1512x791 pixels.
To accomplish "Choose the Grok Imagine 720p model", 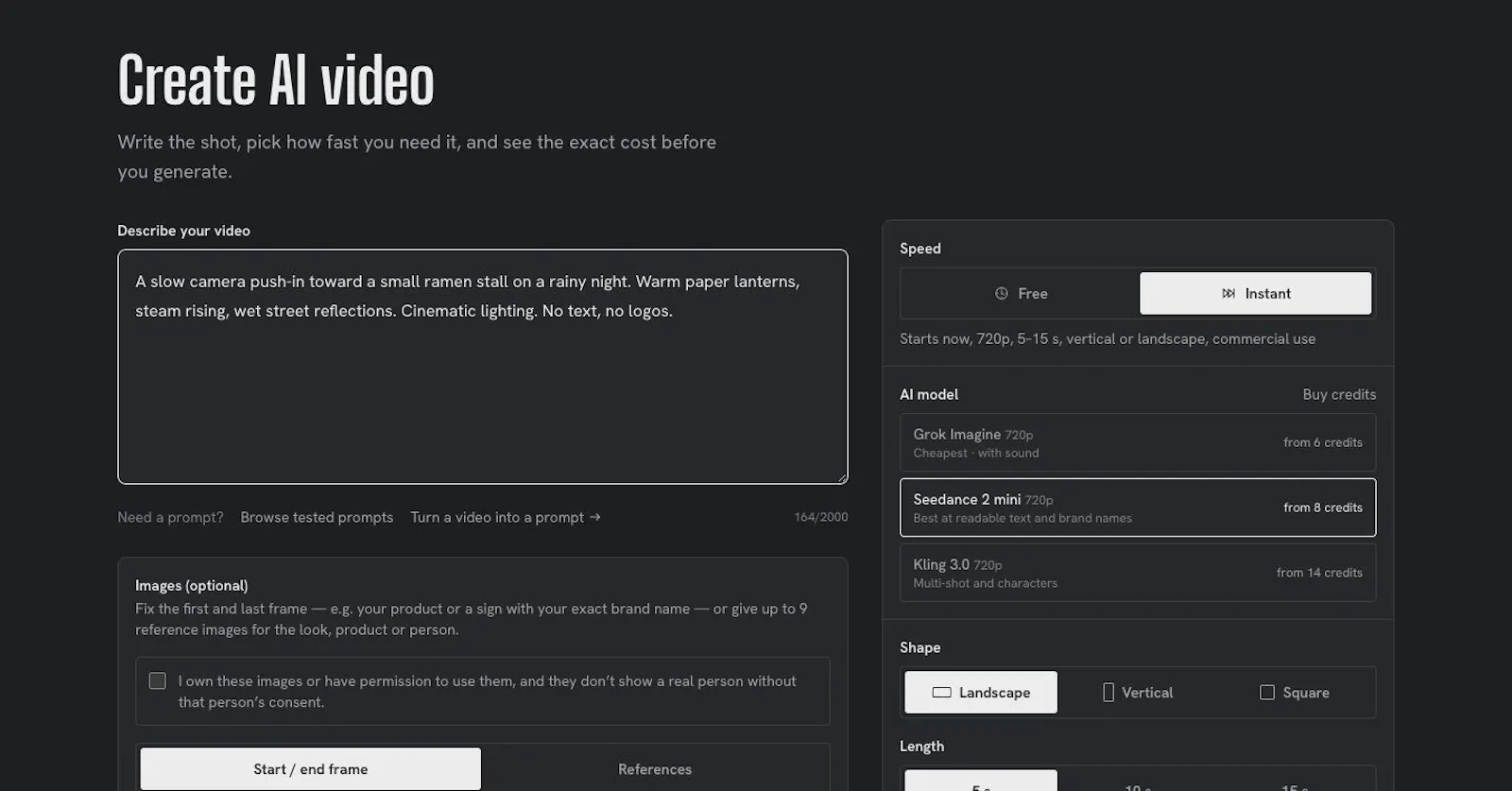I will 1138,442.
